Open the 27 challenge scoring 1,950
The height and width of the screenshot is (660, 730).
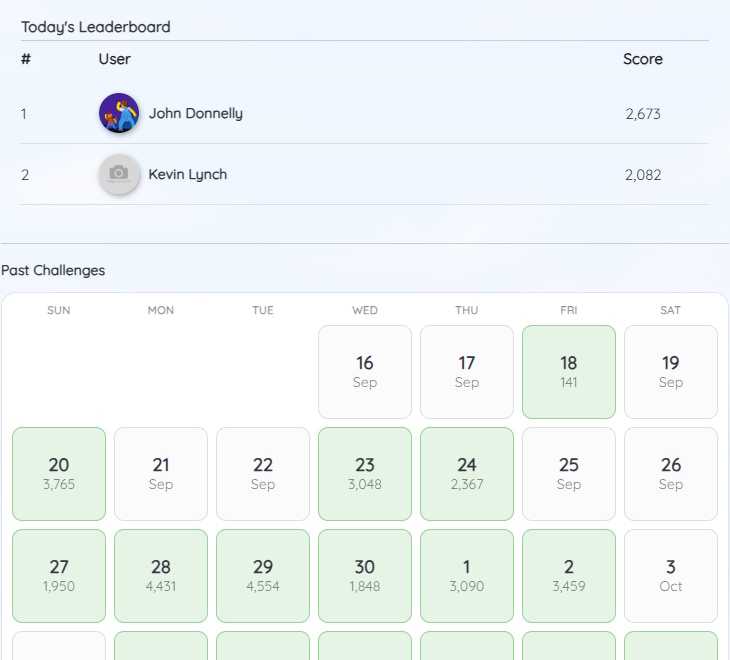tap(59, 576)
